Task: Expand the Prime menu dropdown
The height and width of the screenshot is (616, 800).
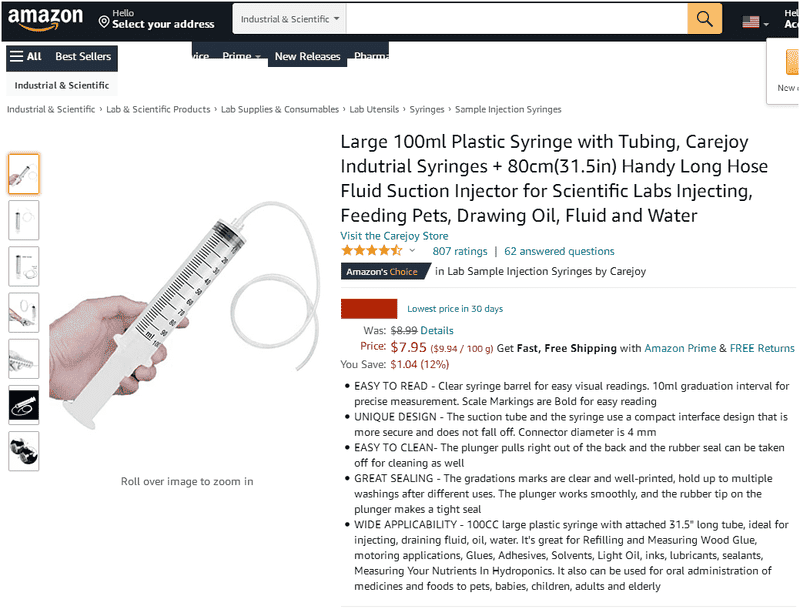Action: [241, 56]
